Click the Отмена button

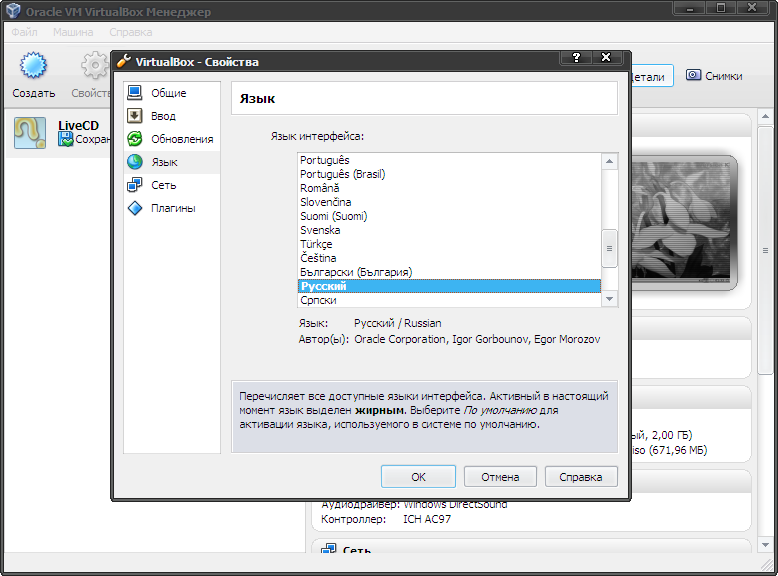[500, 477]
